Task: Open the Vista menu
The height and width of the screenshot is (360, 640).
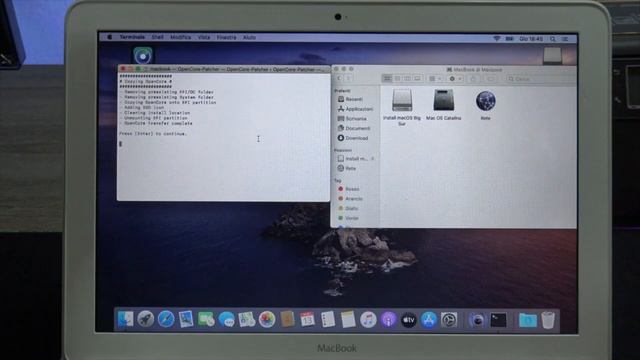Action: [x=204, y=37]
